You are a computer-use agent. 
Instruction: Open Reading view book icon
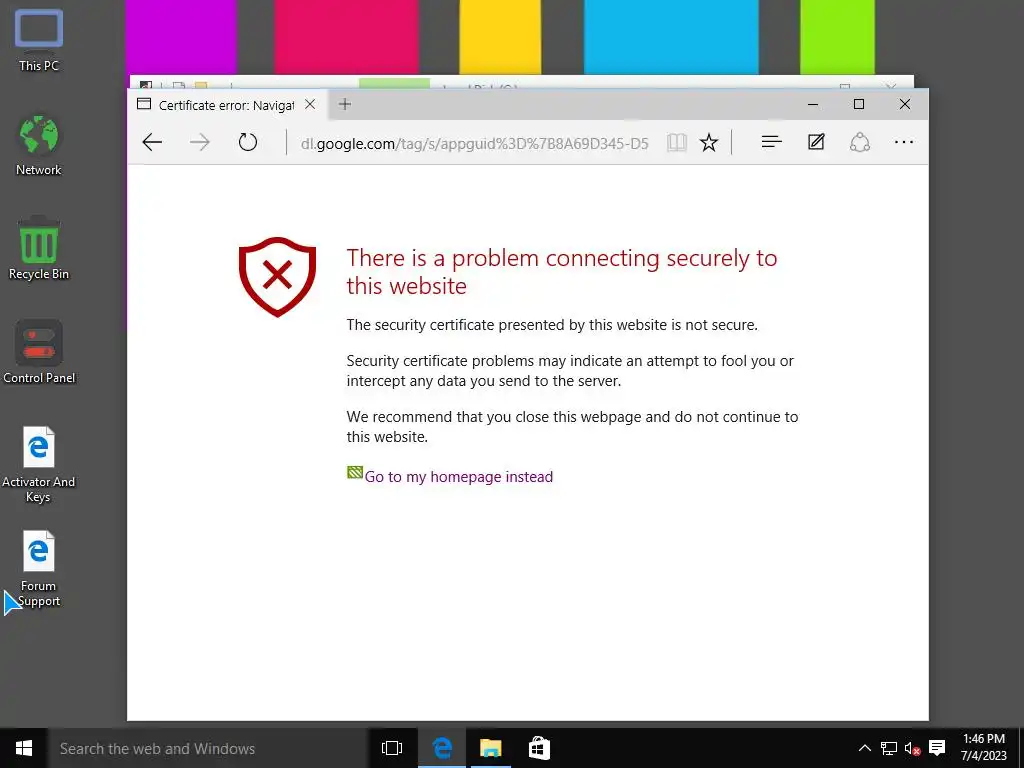[677, 142]
